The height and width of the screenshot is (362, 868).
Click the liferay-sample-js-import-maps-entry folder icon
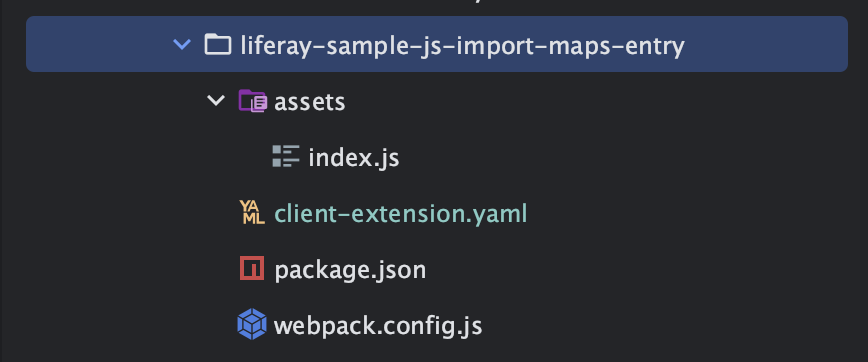pyautogui.click(x=218, y=44)
